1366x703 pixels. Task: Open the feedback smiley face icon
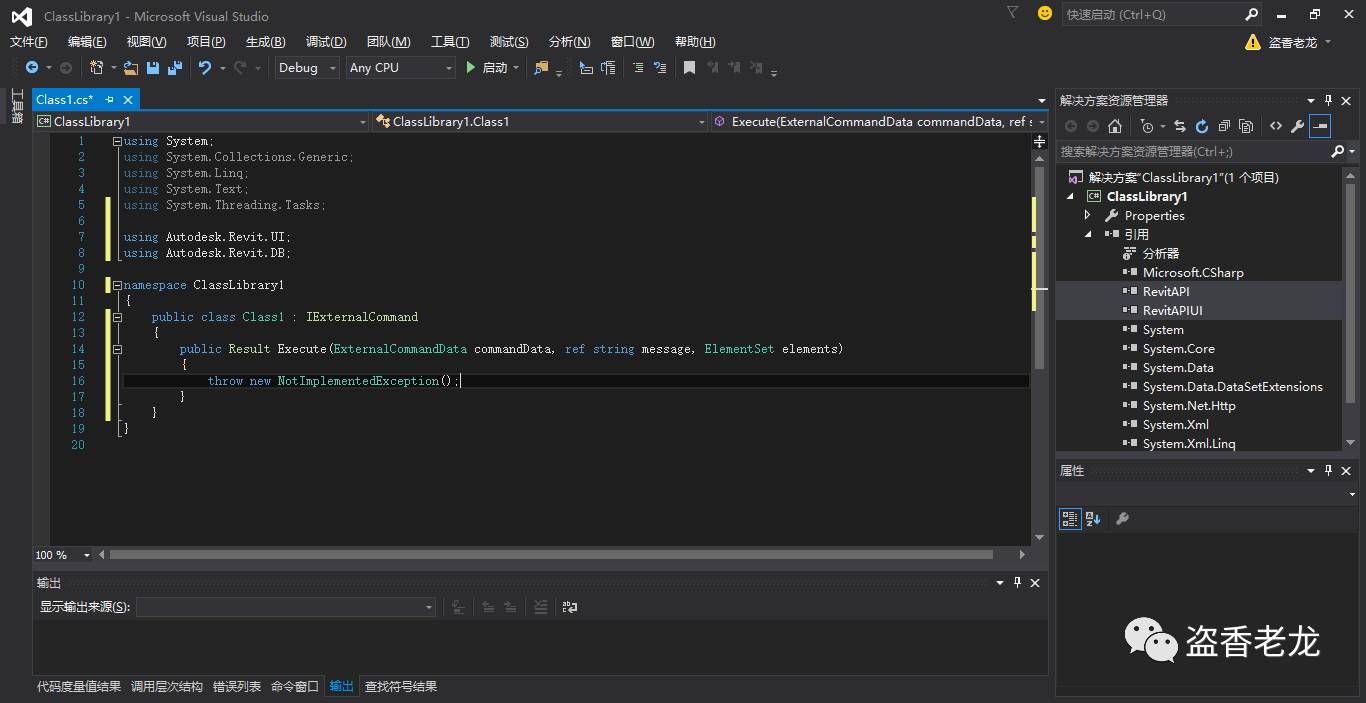click(x=1045, y=14)
